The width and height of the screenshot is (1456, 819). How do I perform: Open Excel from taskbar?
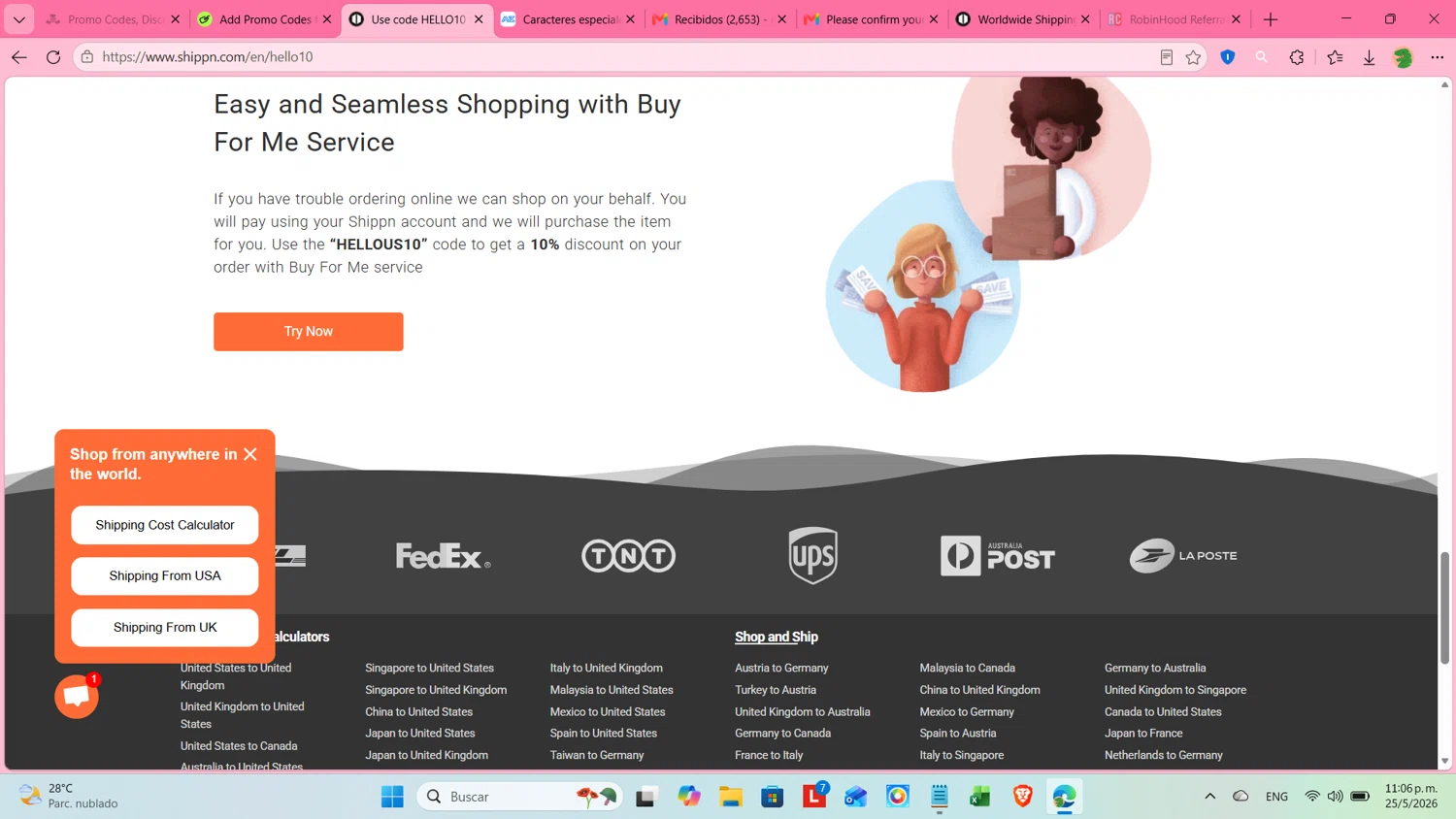point(980,797)
